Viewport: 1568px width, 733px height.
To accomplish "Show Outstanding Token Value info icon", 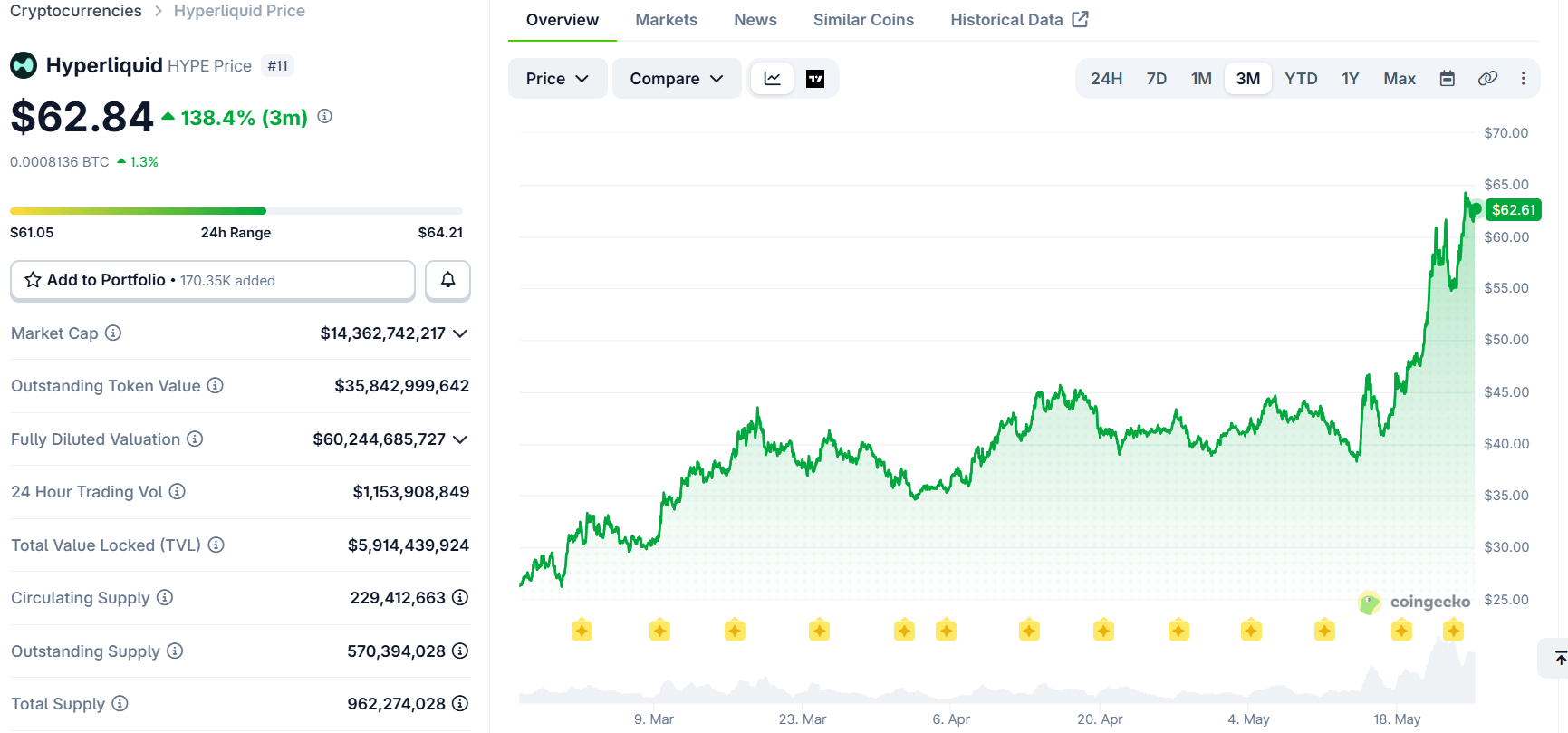I will coord(216,385).
